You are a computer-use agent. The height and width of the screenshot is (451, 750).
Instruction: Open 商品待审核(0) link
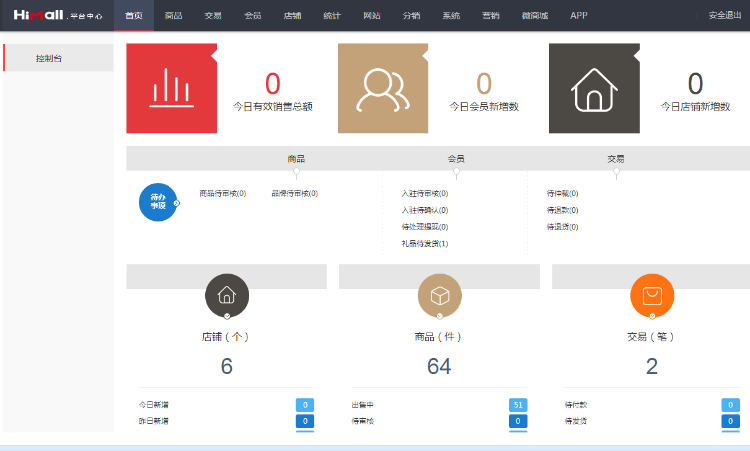pyautogui.click(x=223, y=193)
